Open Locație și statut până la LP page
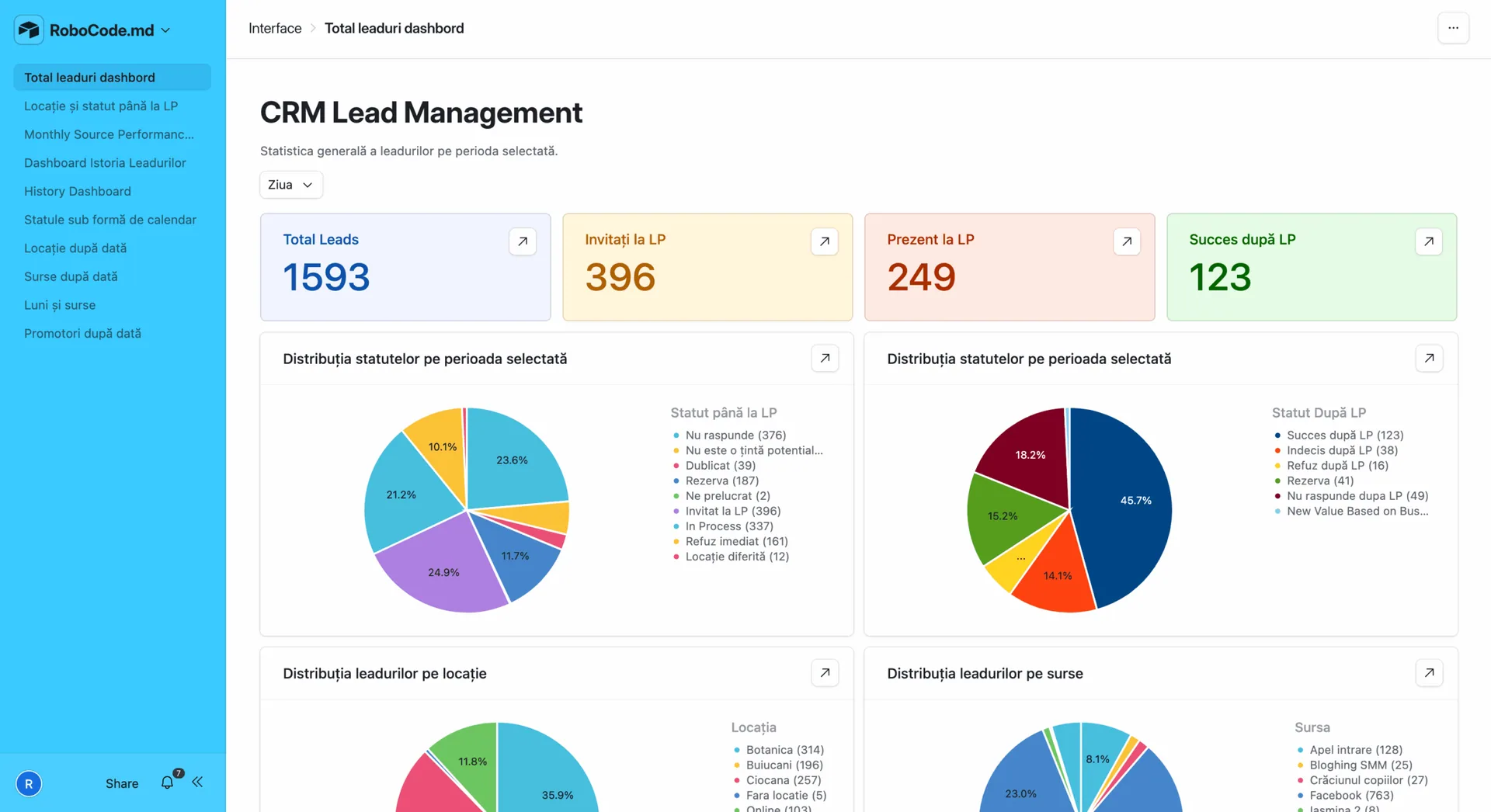 pyautogui.click(x=112, y=106)
